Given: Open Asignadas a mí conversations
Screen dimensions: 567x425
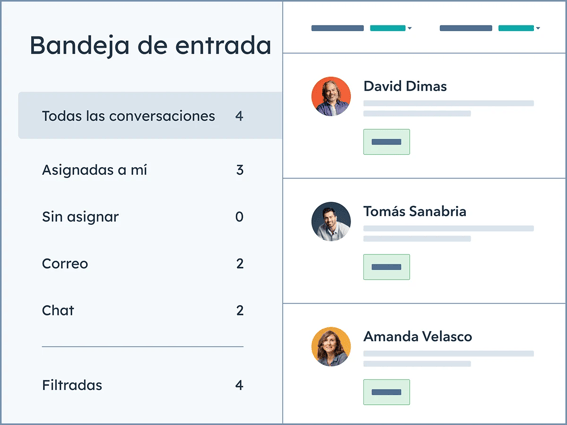Looking at the screenshot, I should (142, 170).
